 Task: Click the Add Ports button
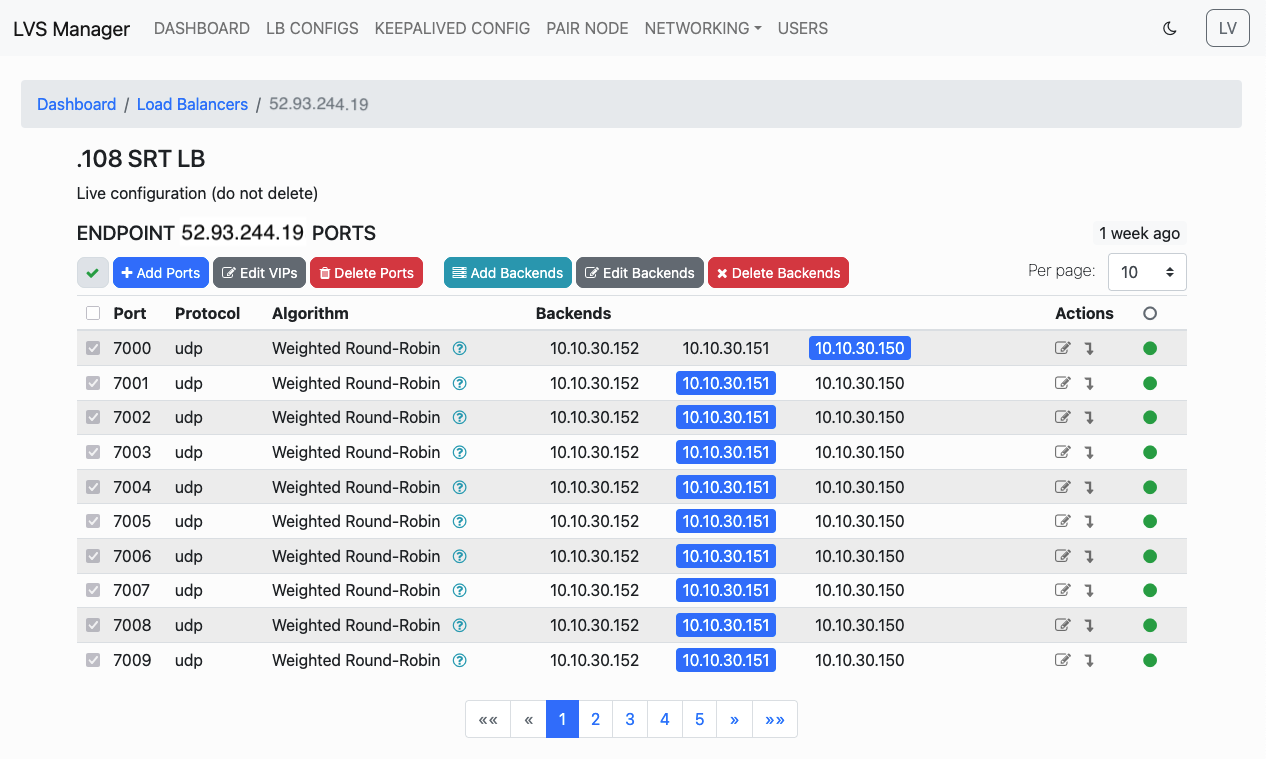tap(161, 272)
